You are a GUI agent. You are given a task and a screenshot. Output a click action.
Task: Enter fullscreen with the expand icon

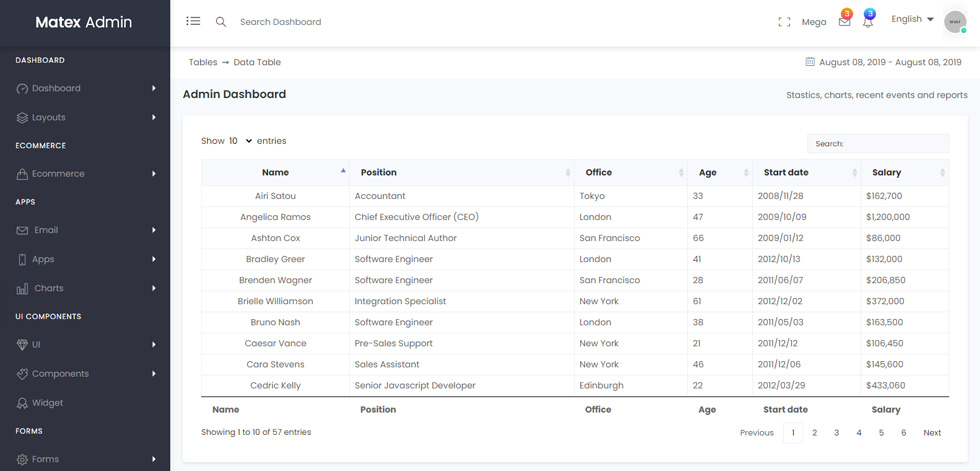pos(784,22)
